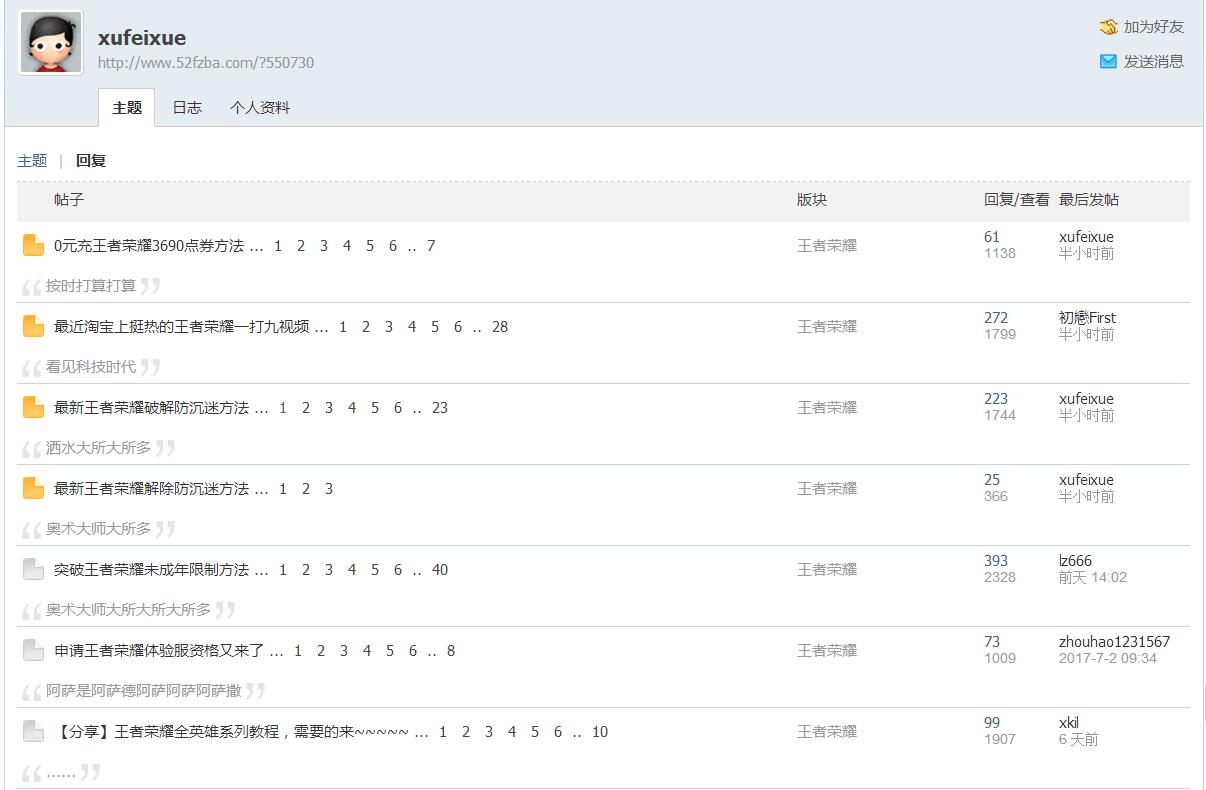Click the xufeixue avatar picture
This screenshot has width=1206, height=790.
tap(51, 43)
